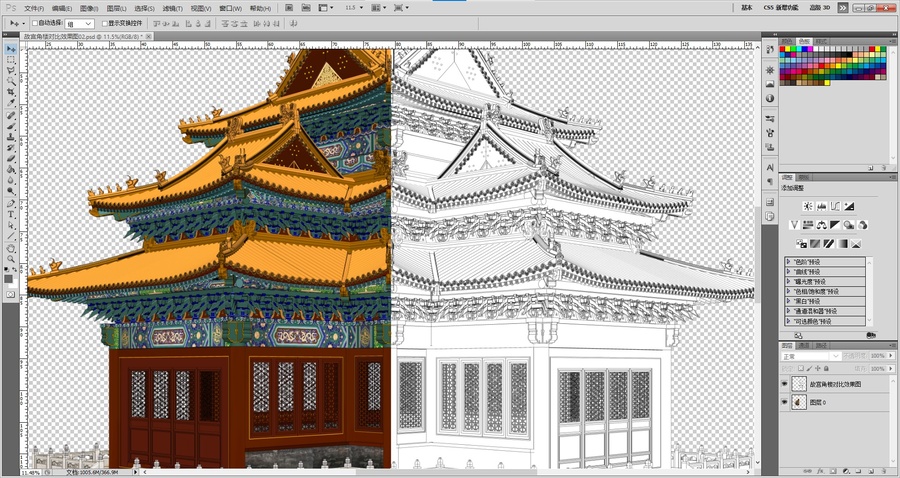Click the Exposure adjustment icon
Screen dimensions: 900x478
coord(849,206)
